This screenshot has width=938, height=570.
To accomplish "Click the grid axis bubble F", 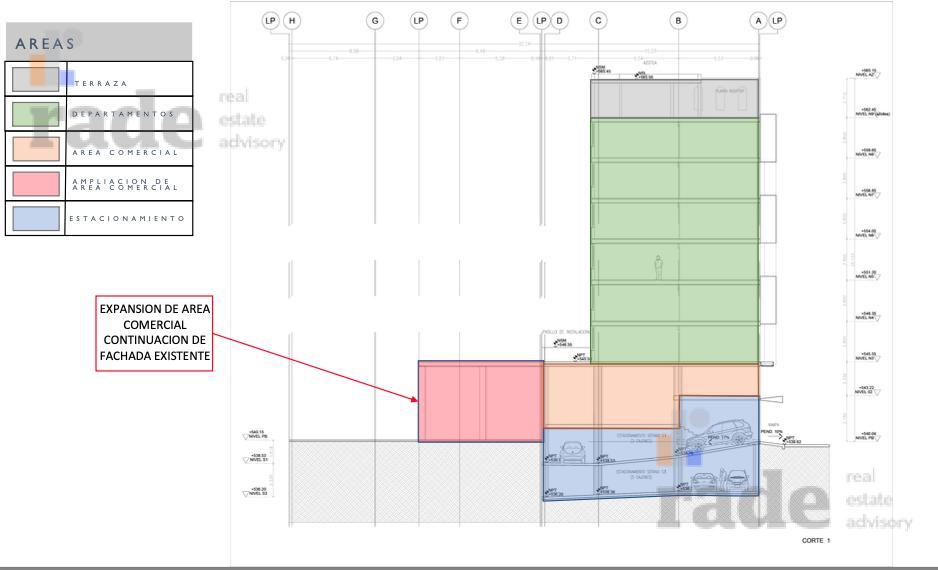I will 459,21.
